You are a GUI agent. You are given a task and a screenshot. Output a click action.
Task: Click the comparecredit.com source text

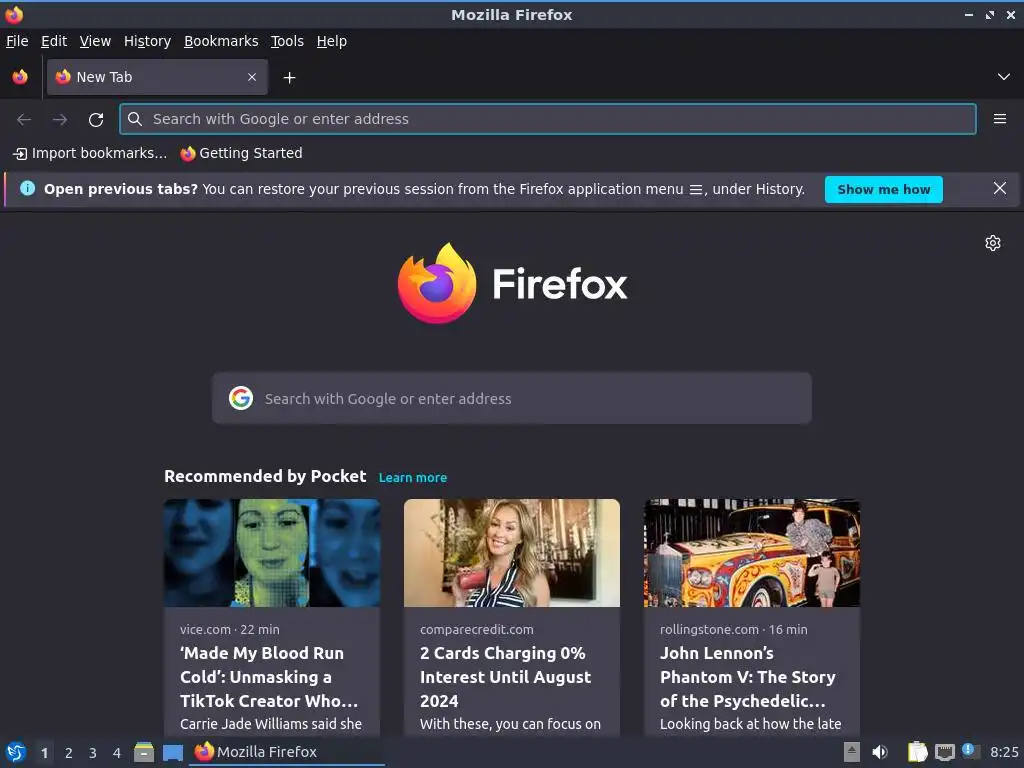477,630
